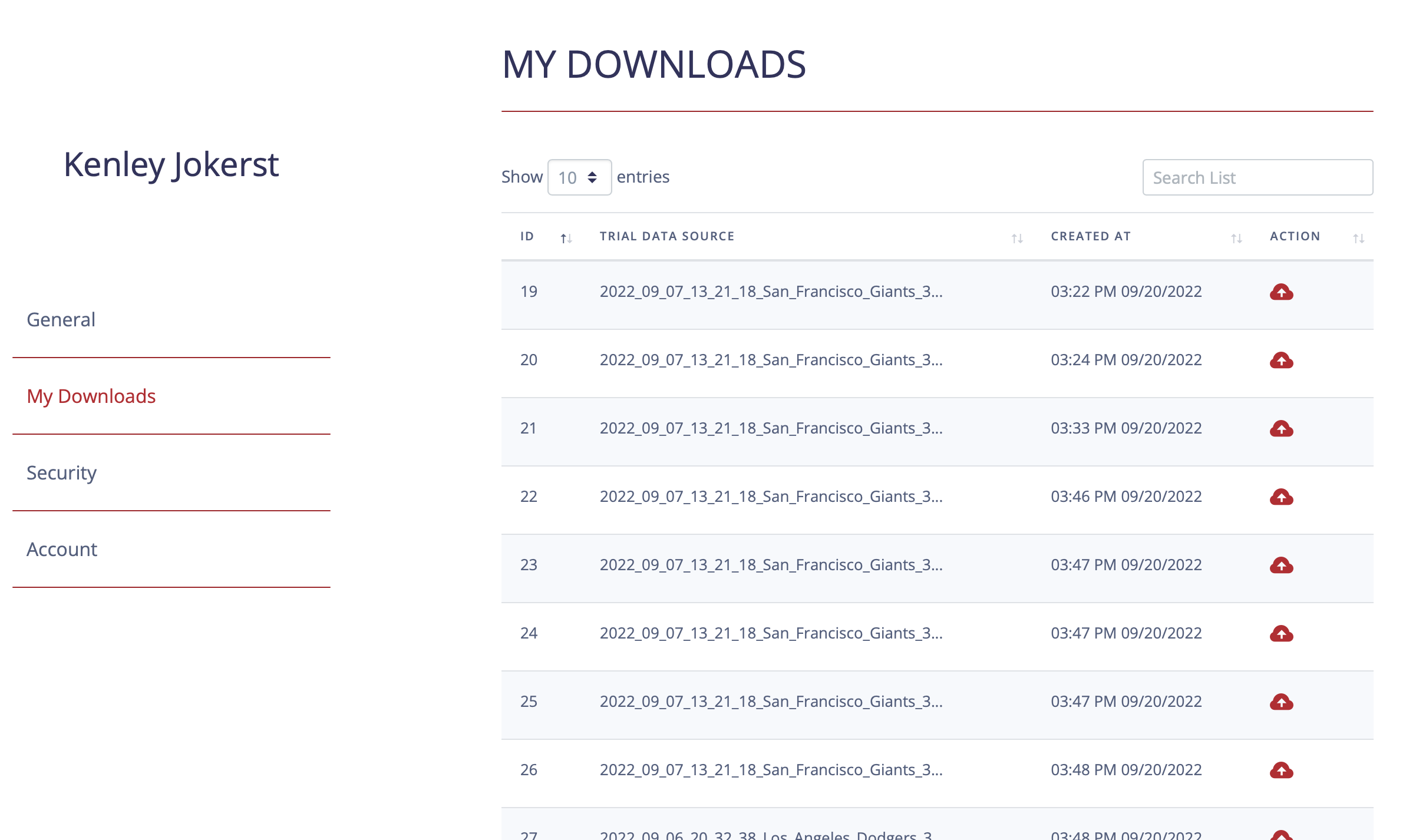The image size is (1406, 840).
Task: Go to Security section
Action: (x=61, y=472)
